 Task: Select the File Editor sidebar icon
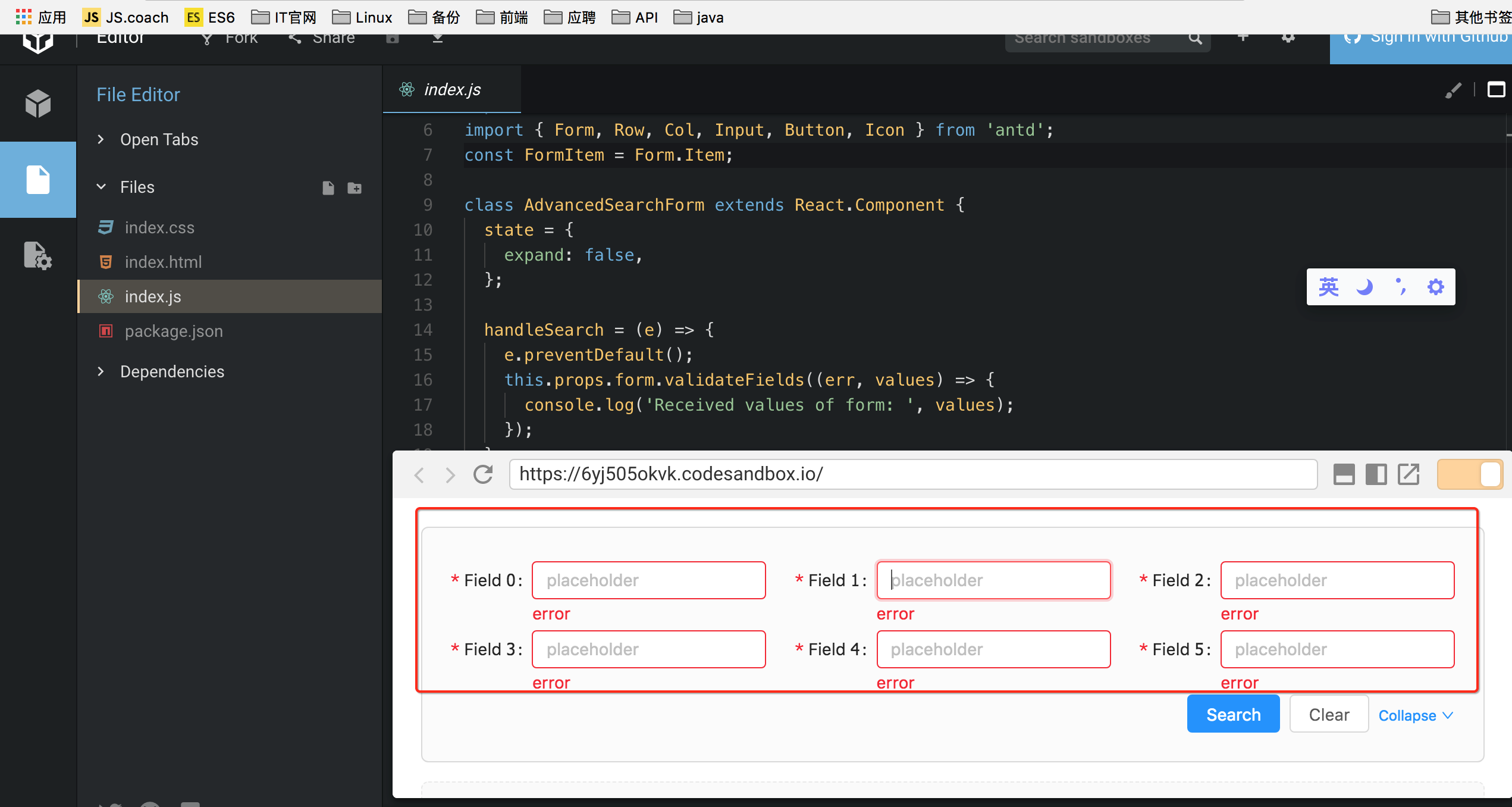pos(37,179)
